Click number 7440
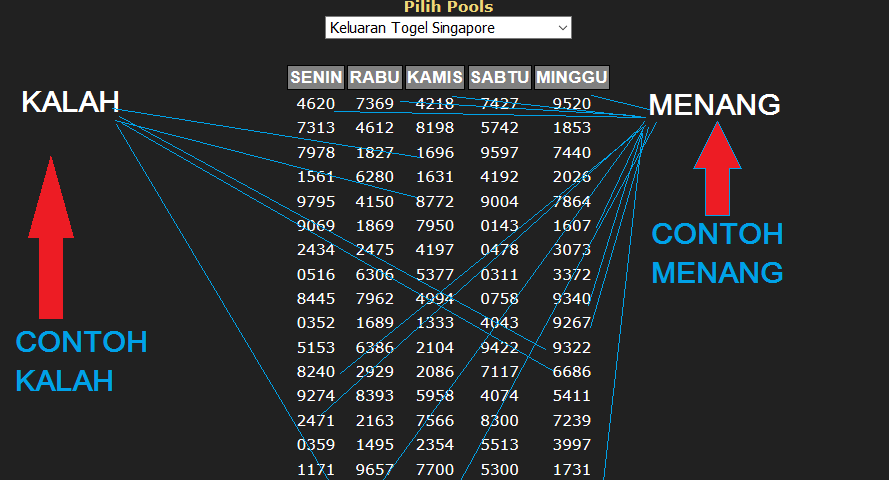The height and width of the screenshot is (480, 889). [572, 153]
